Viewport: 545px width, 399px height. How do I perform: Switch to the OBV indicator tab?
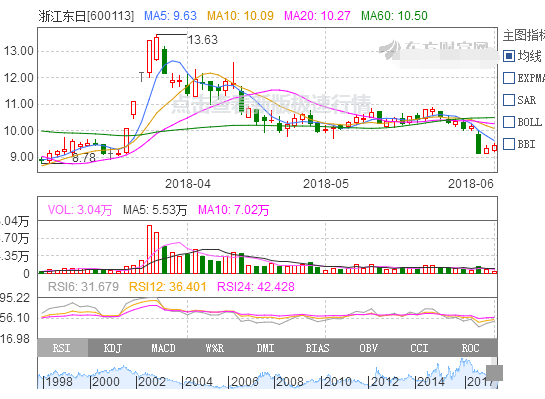pos(368,348)
